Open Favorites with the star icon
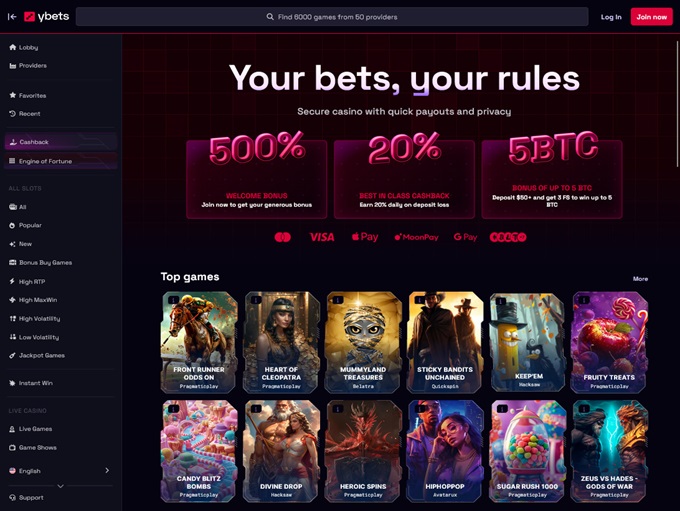Viewport: 680px width, 511px height. [x=13, y=95]
